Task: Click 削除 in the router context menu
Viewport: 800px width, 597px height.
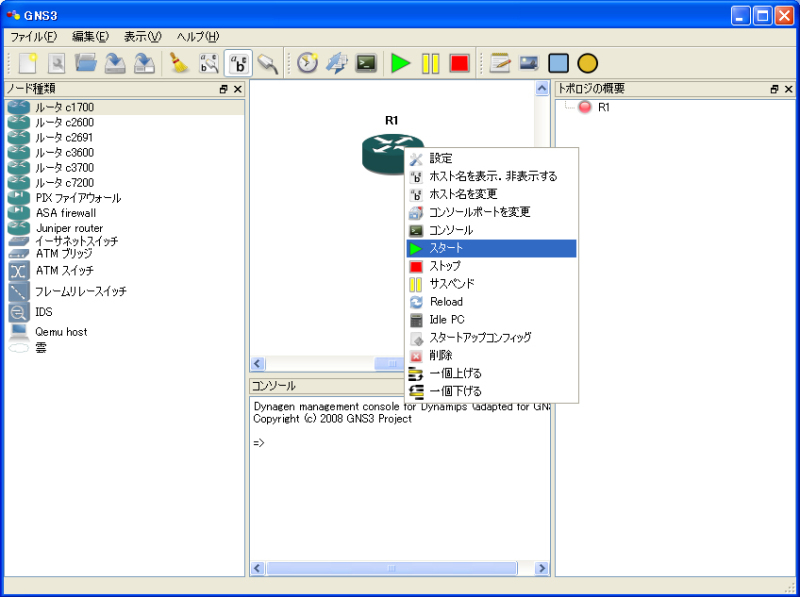Action: [x=440, y=355]
